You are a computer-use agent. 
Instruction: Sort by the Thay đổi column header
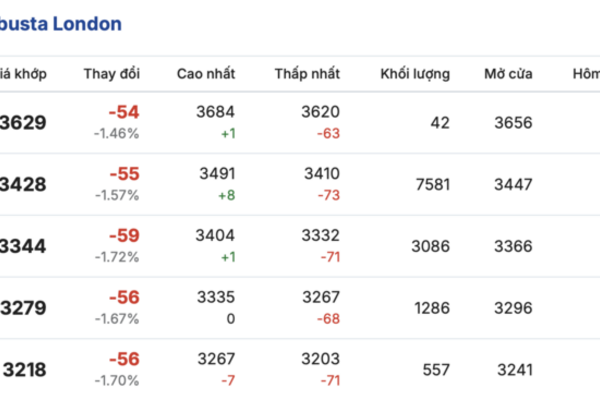click(x=112, y=74)
